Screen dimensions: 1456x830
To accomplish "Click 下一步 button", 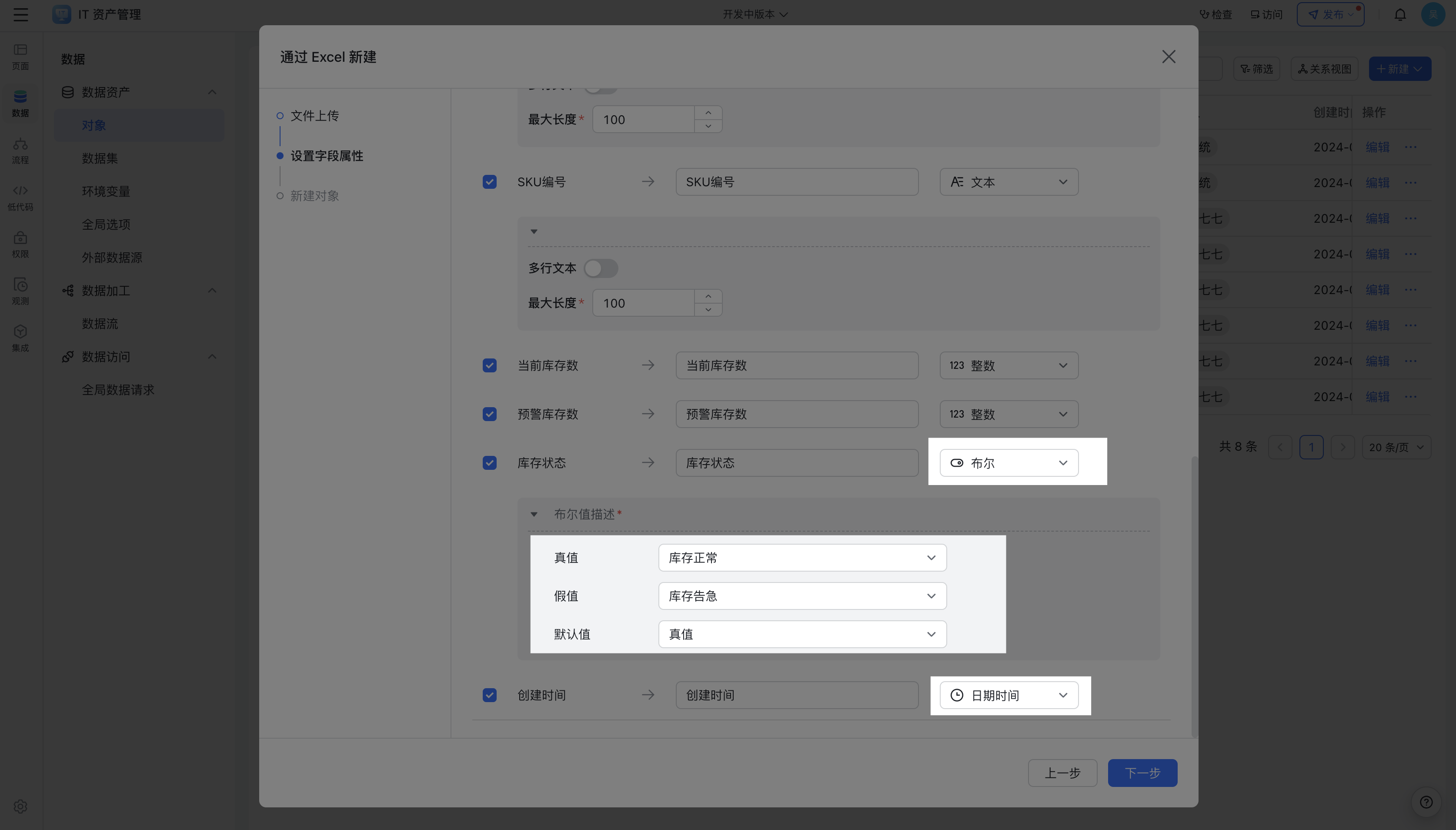I will [1142, 773].
